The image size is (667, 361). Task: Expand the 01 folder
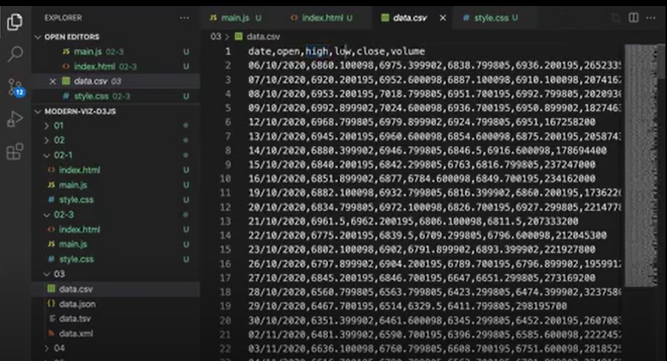point(59,126)
